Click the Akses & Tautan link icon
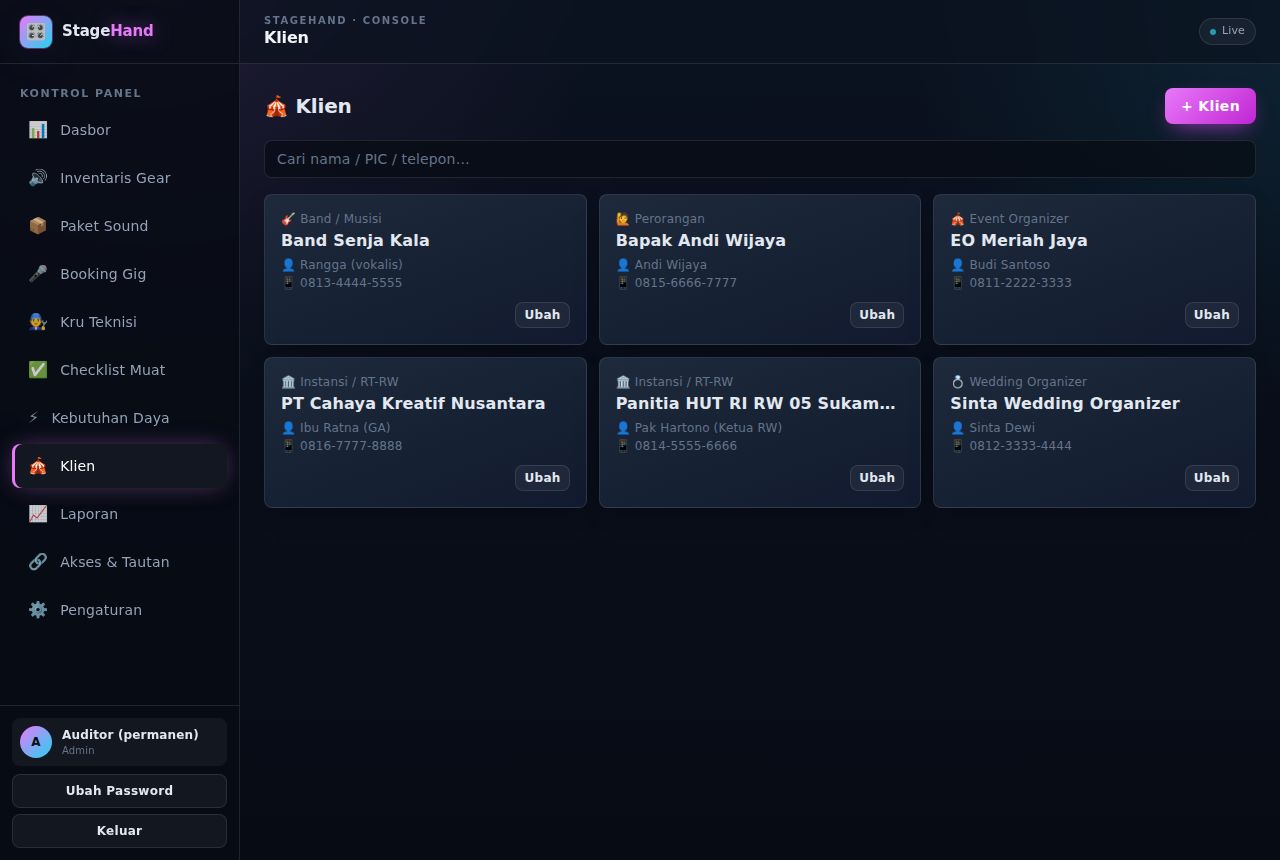 point(38,562)
